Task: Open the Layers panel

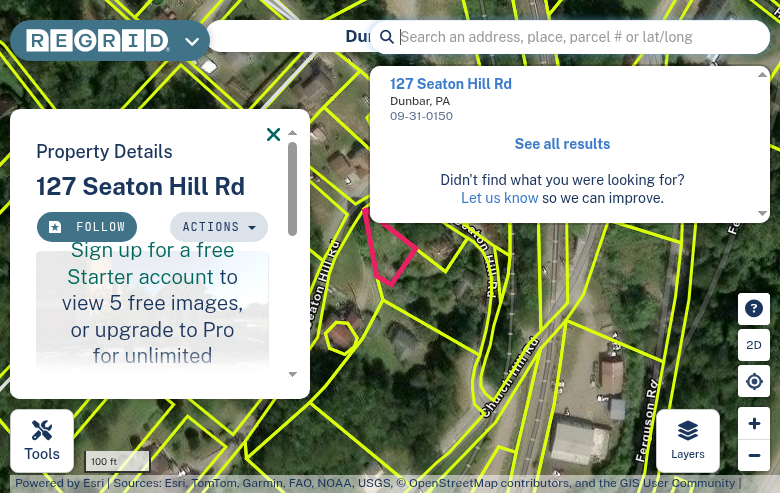Action: point(687,441)
